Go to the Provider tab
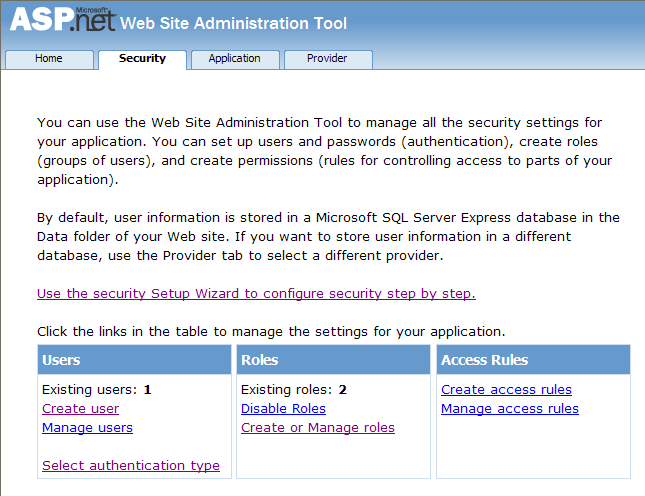Screen dimensions: 645x496 point(327,59)
